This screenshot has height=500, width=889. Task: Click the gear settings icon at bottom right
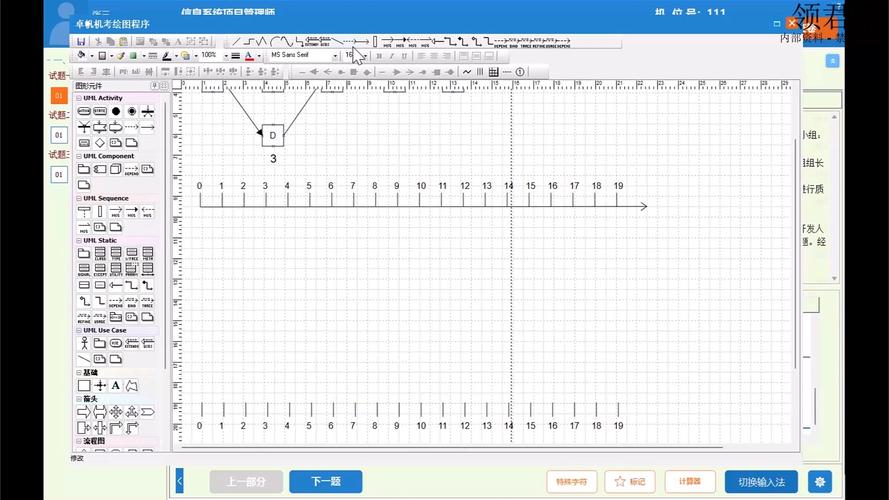pyautogui.click(x=820, y=482)
